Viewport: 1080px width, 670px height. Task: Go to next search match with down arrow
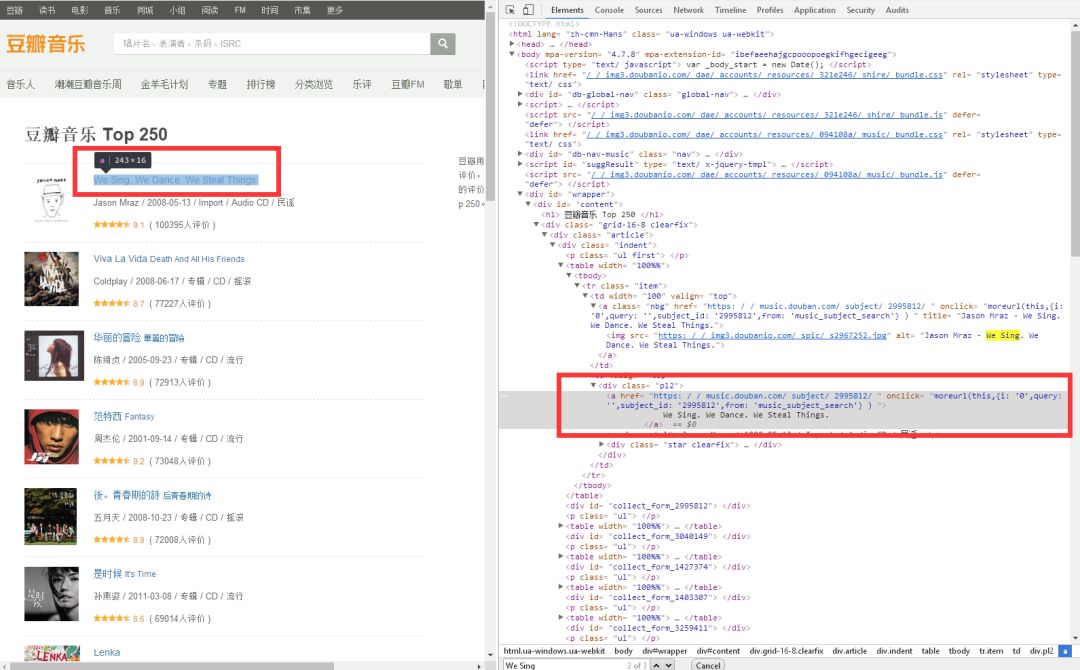tap(669, 665)
